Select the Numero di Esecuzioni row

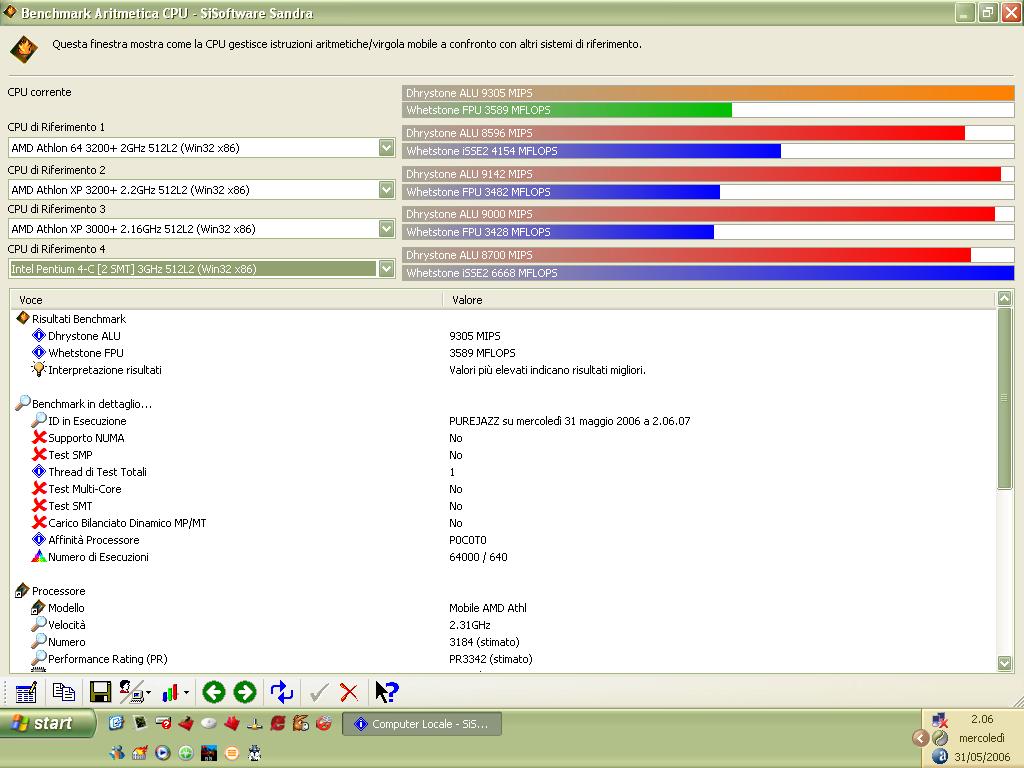[x=504, y=556]
